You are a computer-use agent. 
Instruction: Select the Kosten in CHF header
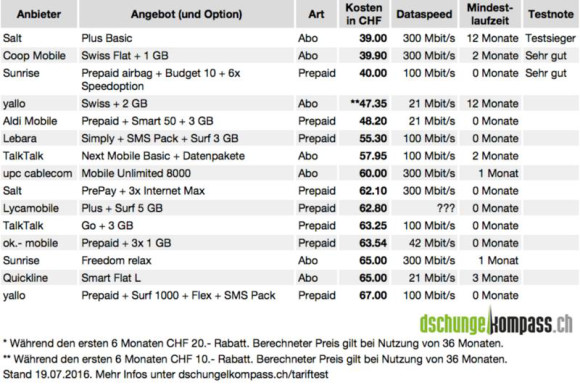364,14
